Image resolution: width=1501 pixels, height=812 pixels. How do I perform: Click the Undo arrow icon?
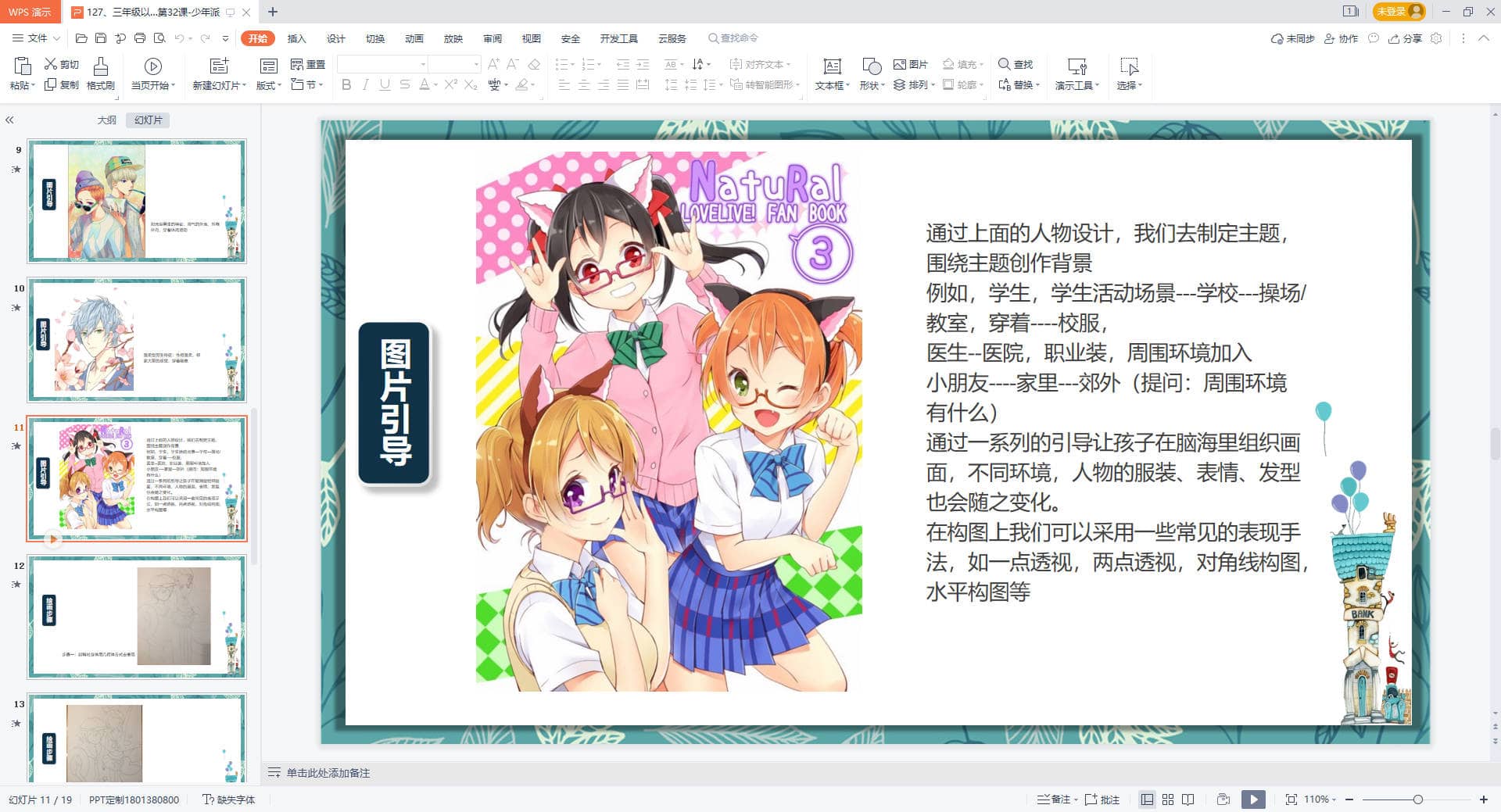(x=179, y=38)
